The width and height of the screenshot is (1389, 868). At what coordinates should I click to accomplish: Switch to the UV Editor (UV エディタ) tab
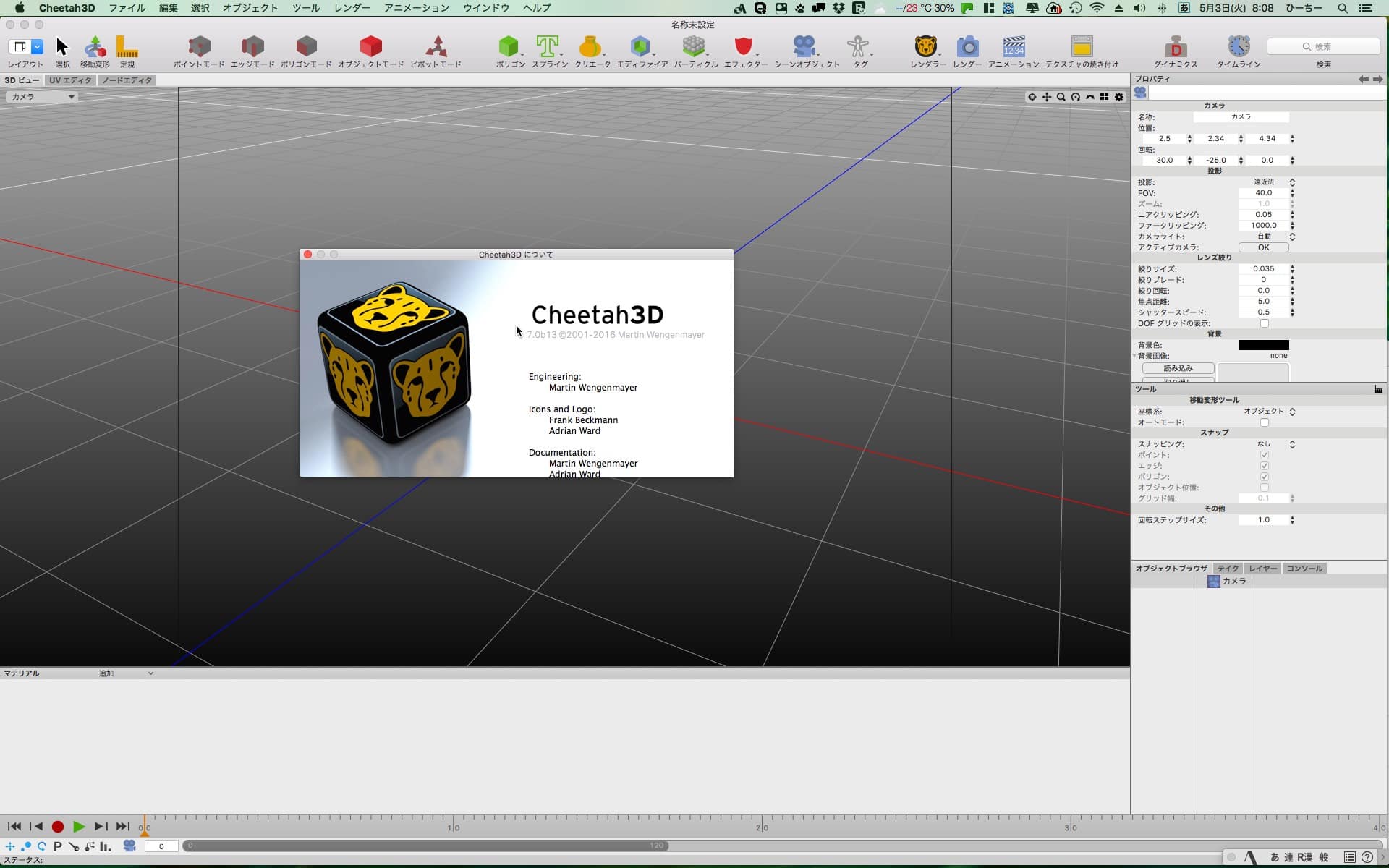(x=70, y=80)
